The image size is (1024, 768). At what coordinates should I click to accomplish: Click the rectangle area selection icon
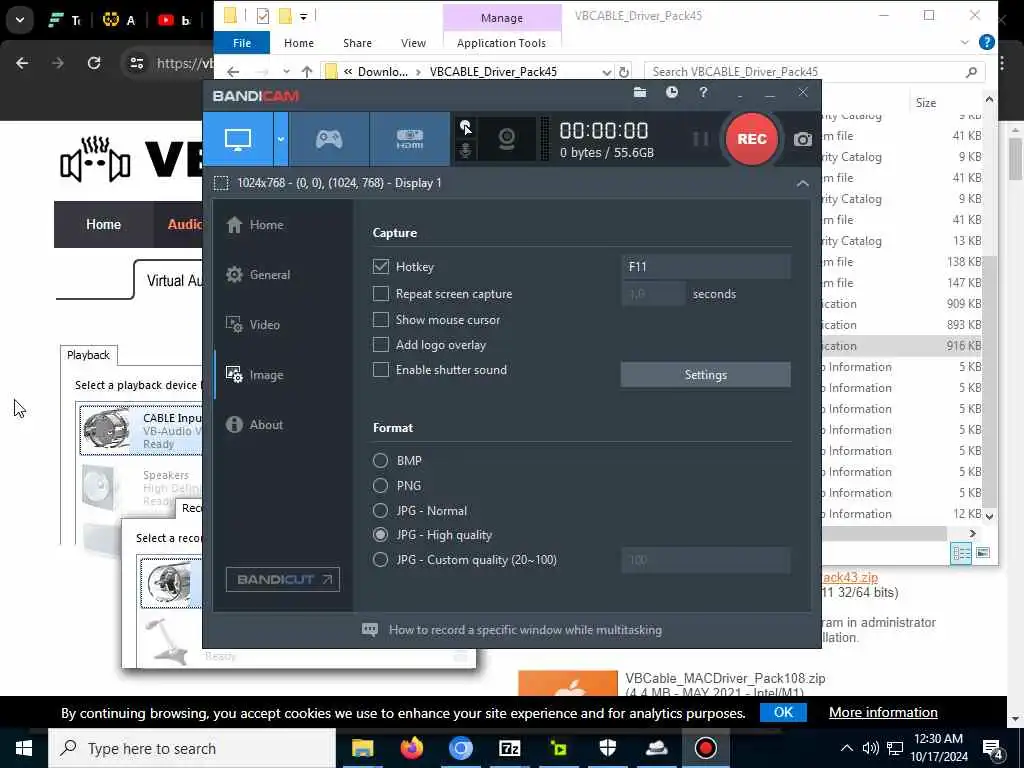coord(221,183)
